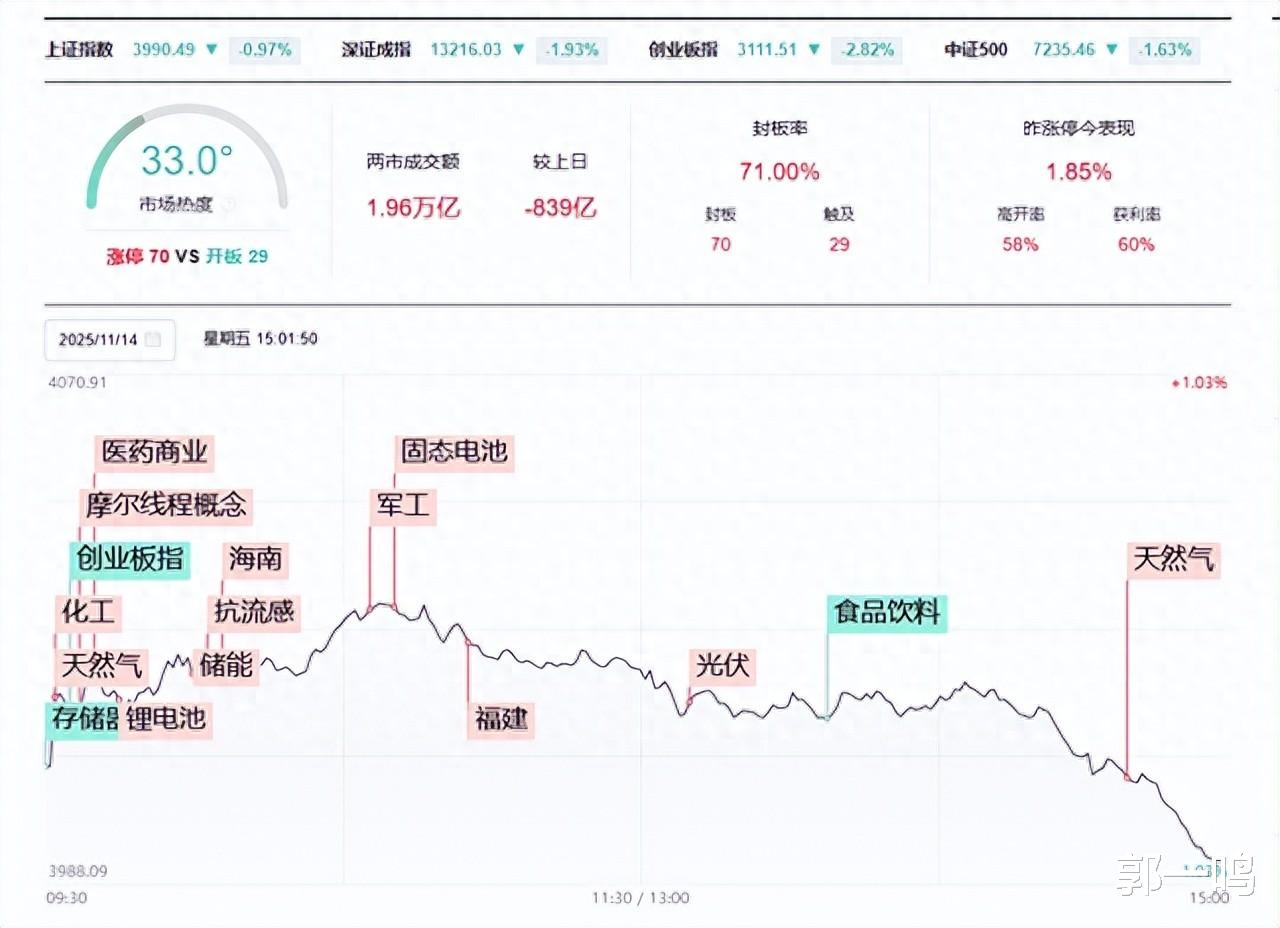The width and height of the screenshot is (1280, 928).
Task: Click the green 食品饮料 chart tag
Action: pos(888,612)
